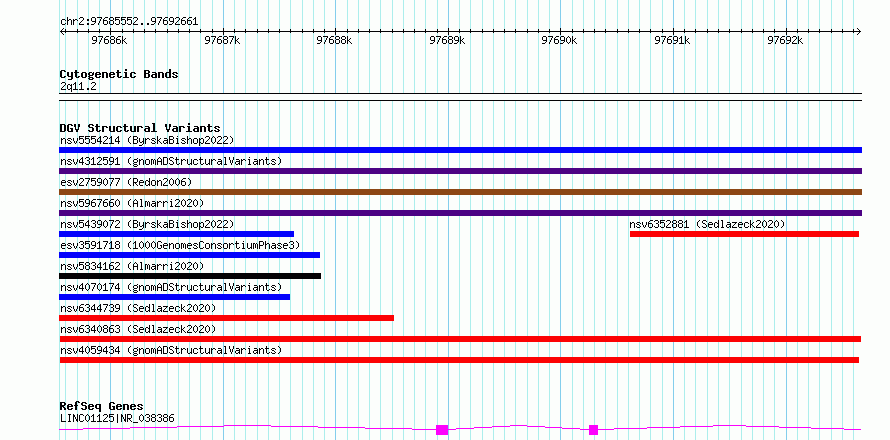
Task: Click the 97689k ruler tick label
Action: 448,40
